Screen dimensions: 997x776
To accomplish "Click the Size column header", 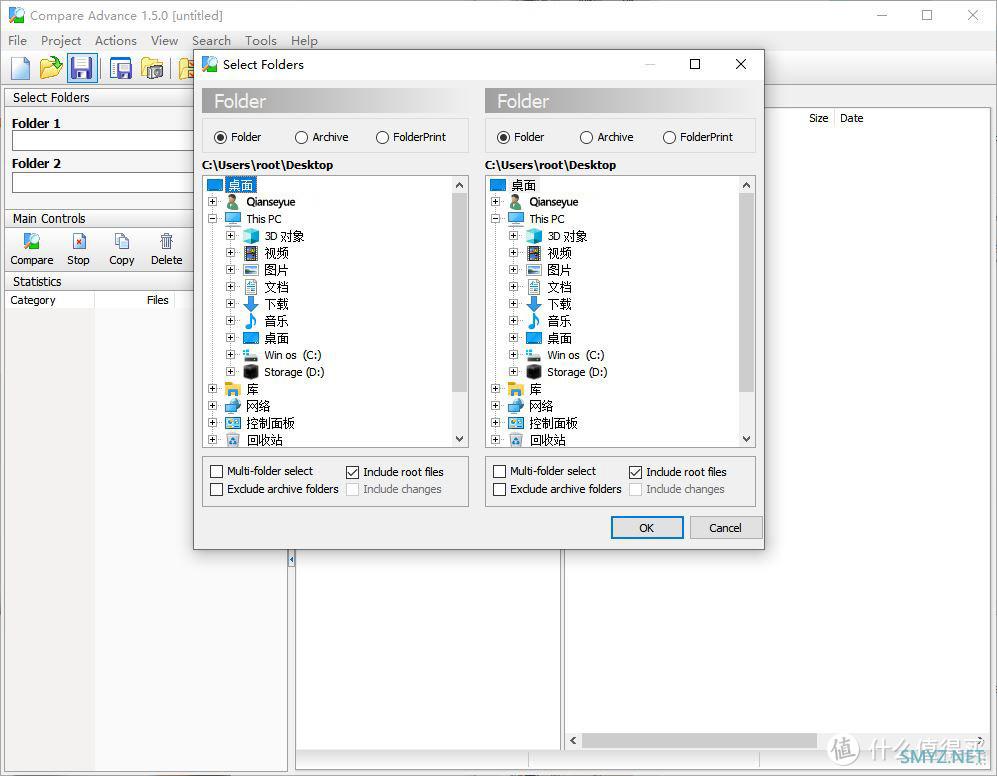I will [x=818, y=118].
